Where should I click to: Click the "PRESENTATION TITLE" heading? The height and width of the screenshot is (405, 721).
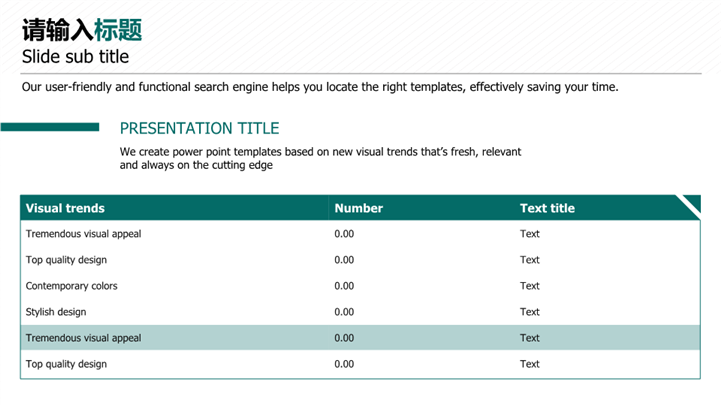199,129
